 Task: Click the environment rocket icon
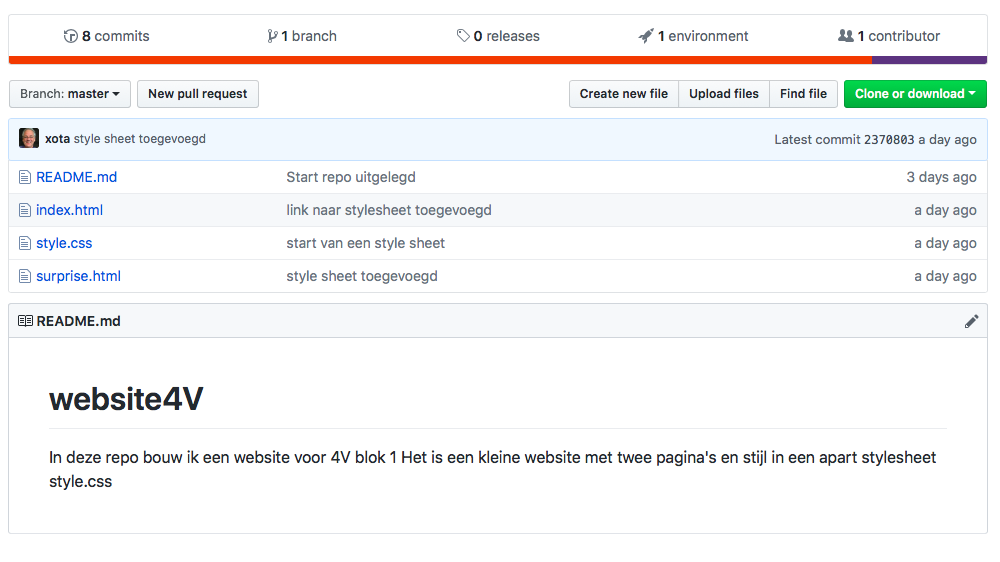click(646, 36)
